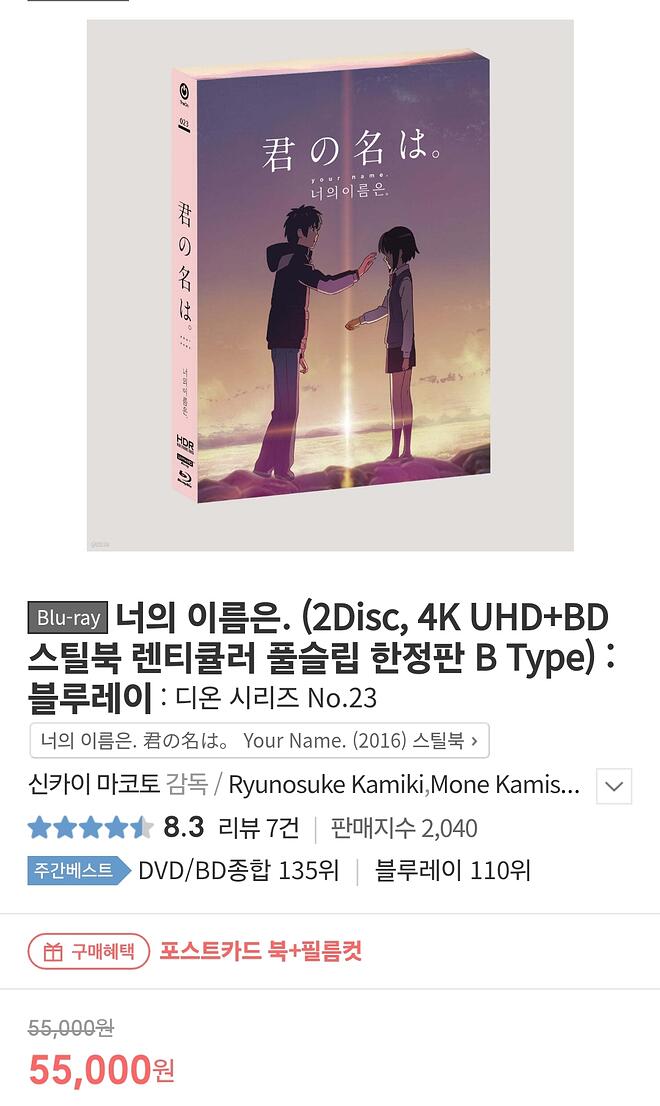This screenshot has height=1106, width=660.
Task: Click the blue star rating icons
Action: click(90, 827)
